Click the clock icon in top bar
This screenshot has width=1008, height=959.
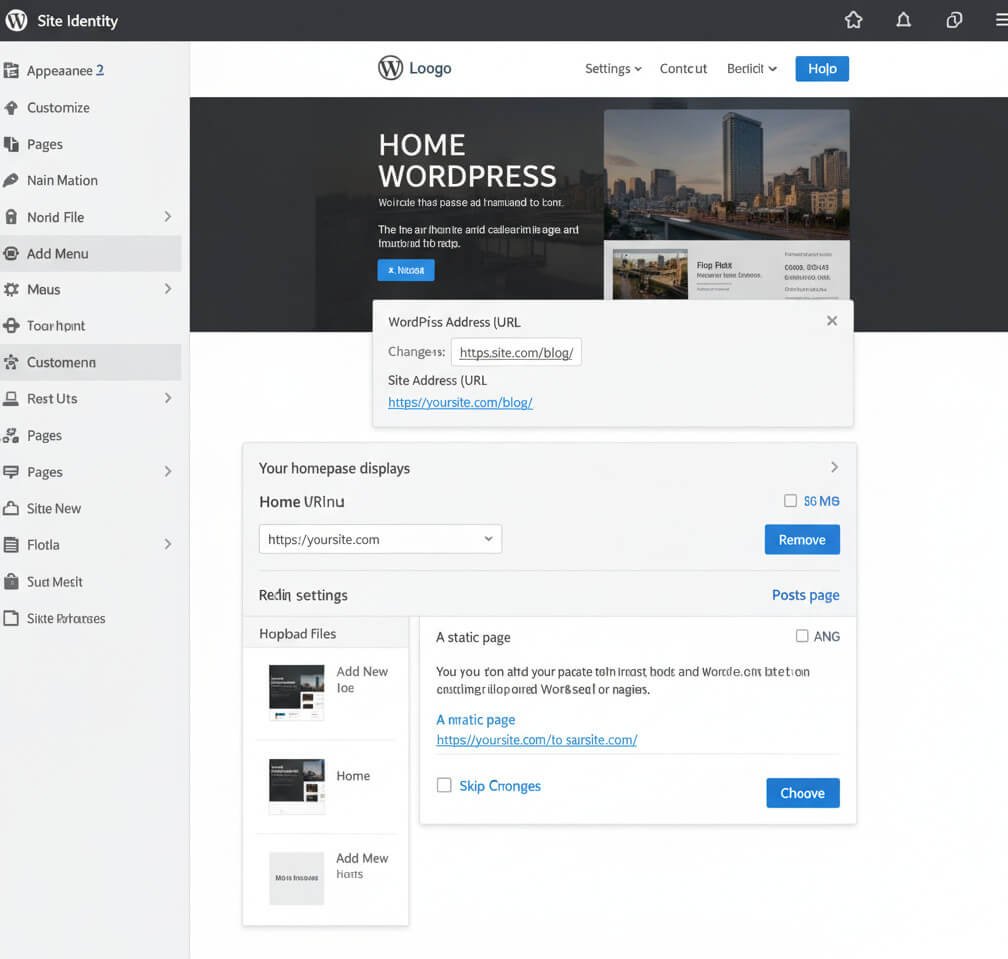point(953,19)
